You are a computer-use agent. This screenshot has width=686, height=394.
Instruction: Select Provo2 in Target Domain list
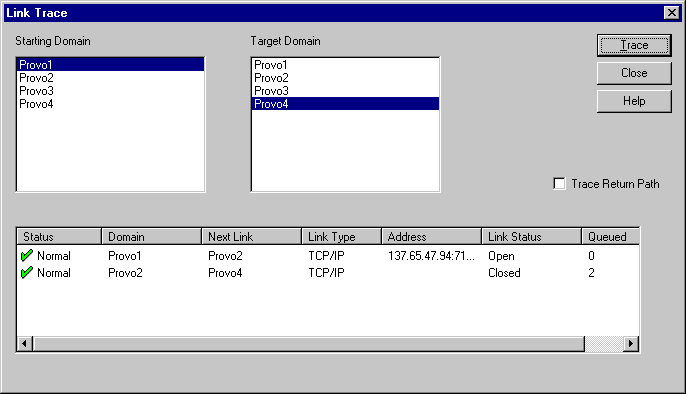tap(345, 78)
